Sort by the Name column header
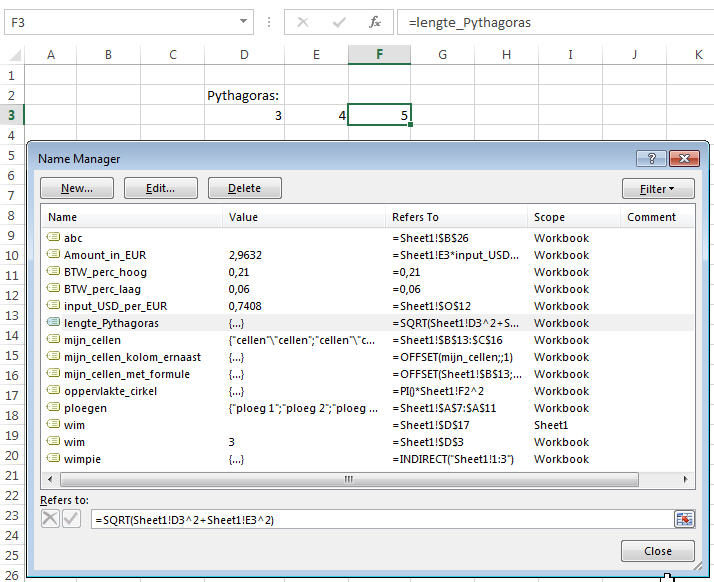714x582 pixels. (x=132, y=217)
